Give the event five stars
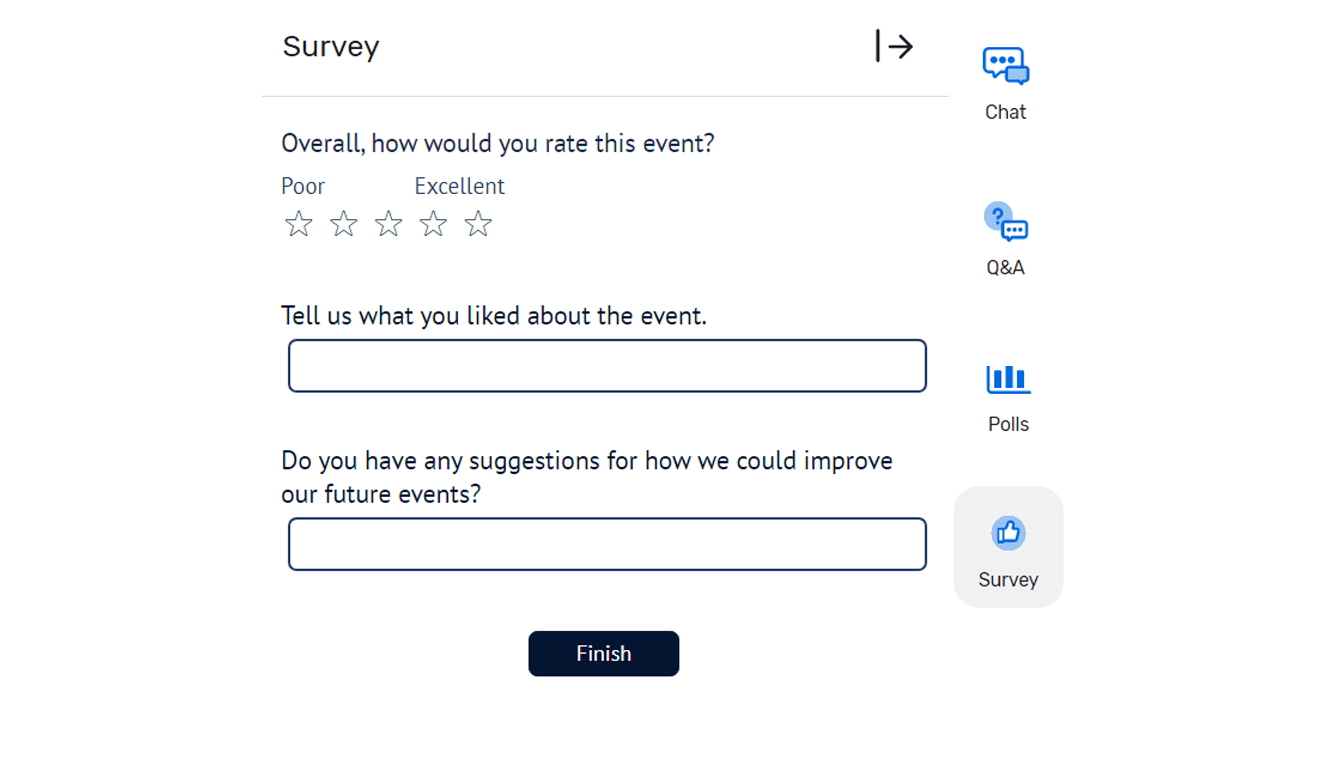 coord(478,223)
